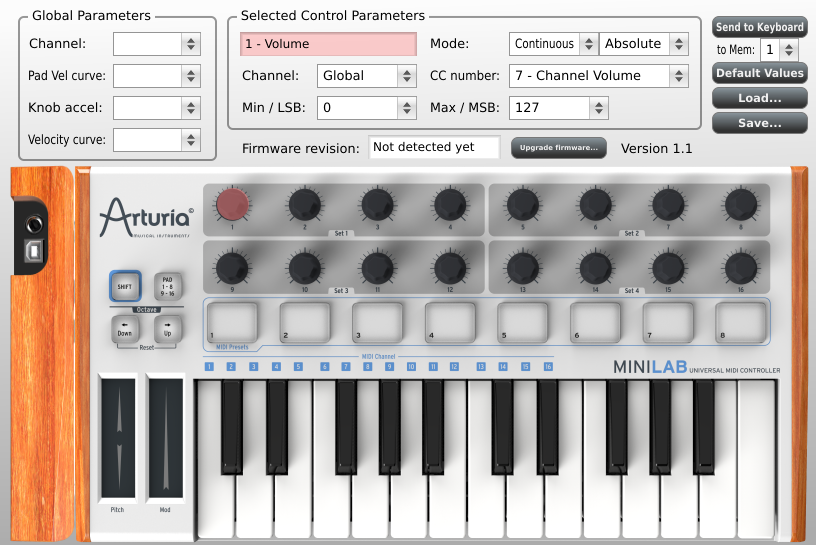Select pad 7 on the controller
This screenshot has height=545, width=816.
pos(668,322)
